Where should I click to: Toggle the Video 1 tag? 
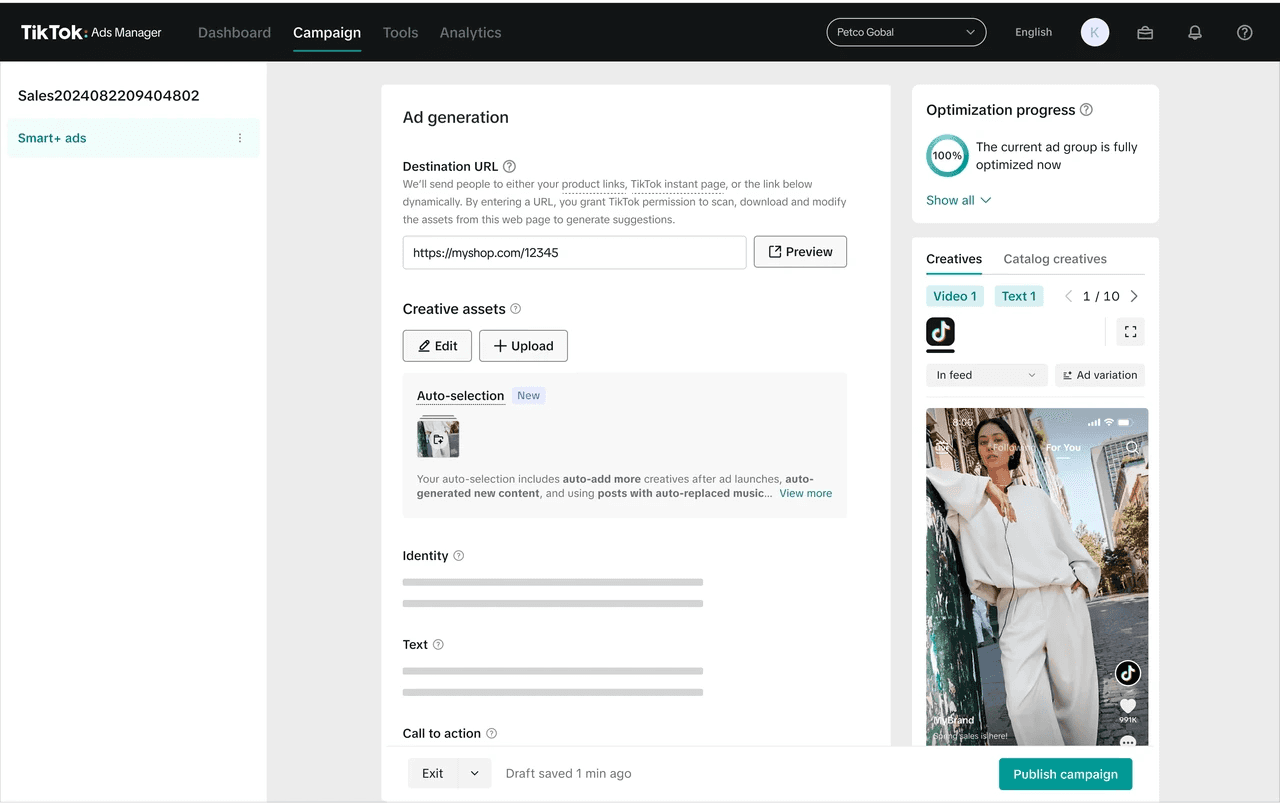(955, 296)
